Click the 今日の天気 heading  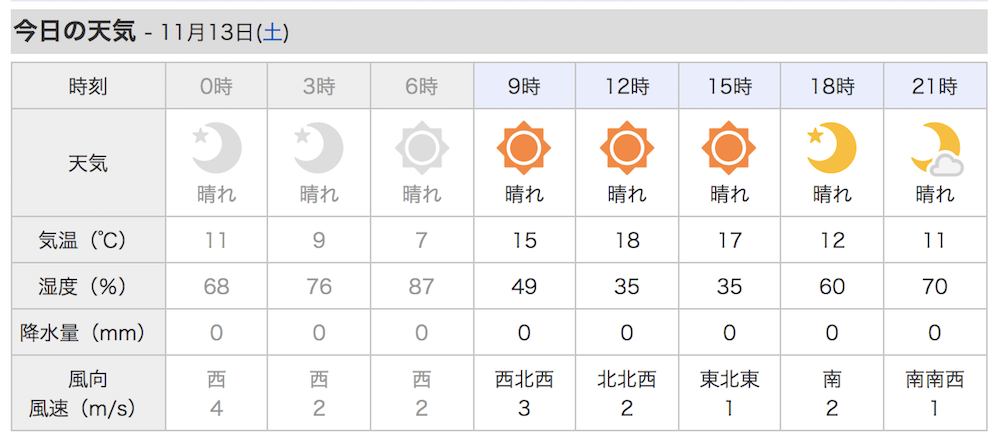coord(75,32)
